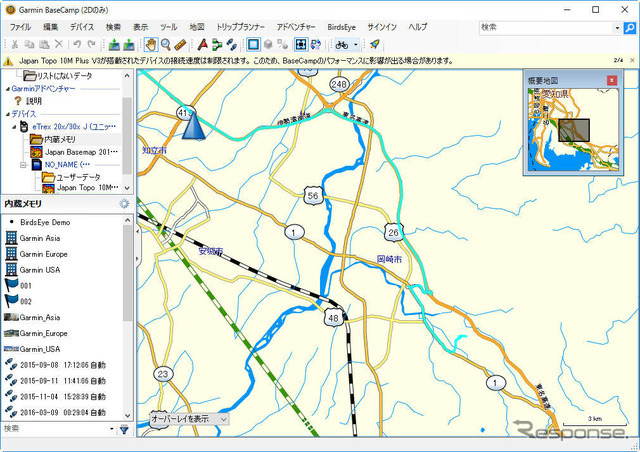Collapse the Garminアドベンチャー section
Image resolution: width=640 pixels, height=452 pixels.
tap(8, 89)
